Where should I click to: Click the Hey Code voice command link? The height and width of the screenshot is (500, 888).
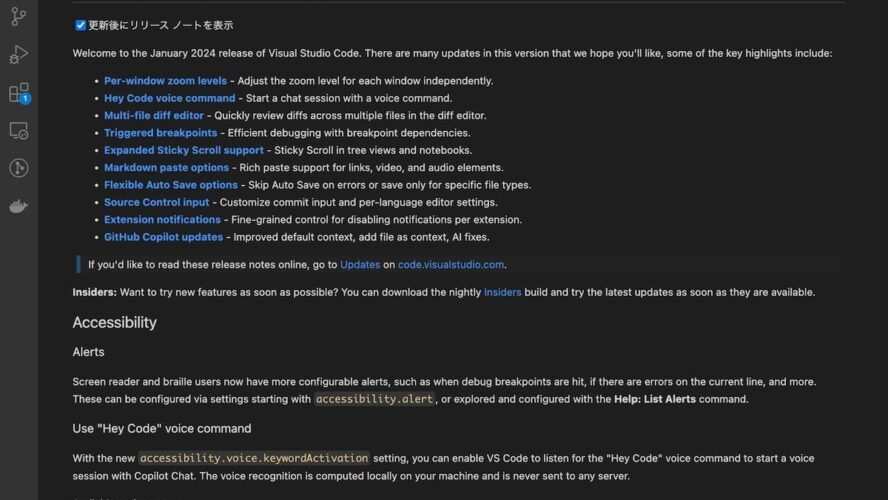click(x=169, y=98)
